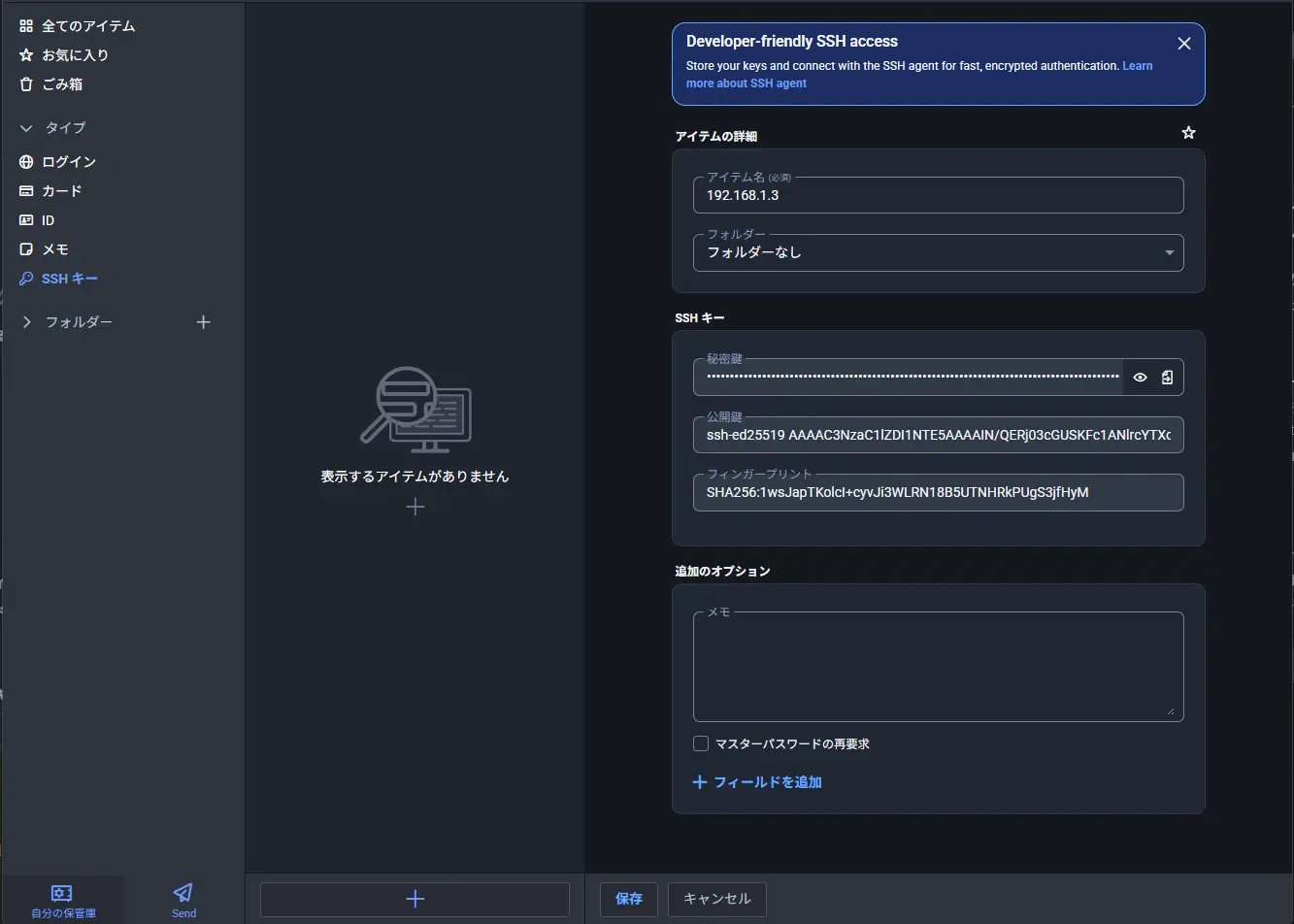This screenshot has width=1294, height=924.
Task: Click the 表示するアイテムがありません text
Action: click(x=415, y=477)
